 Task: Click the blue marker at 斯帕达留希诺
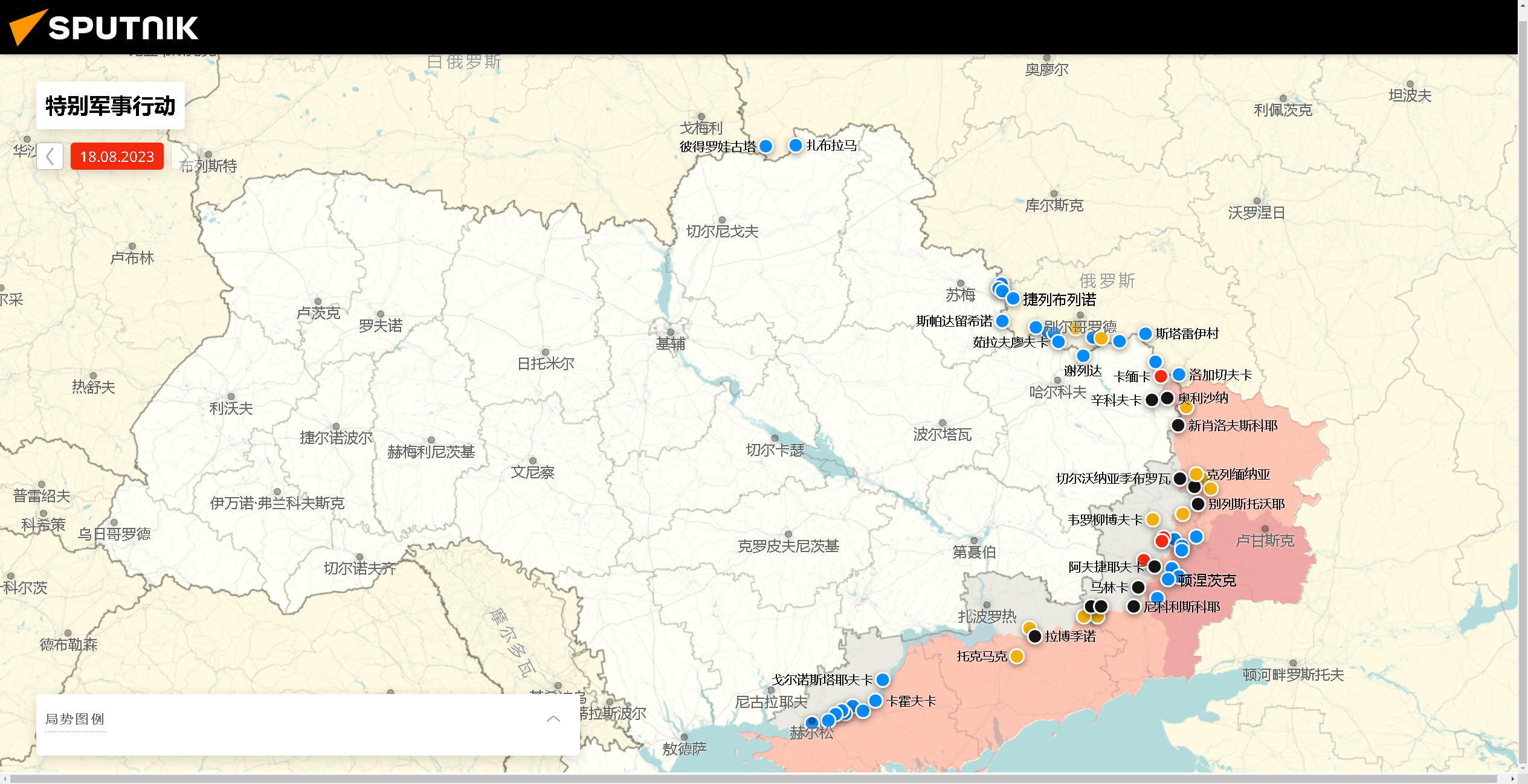pos(1002,321)
